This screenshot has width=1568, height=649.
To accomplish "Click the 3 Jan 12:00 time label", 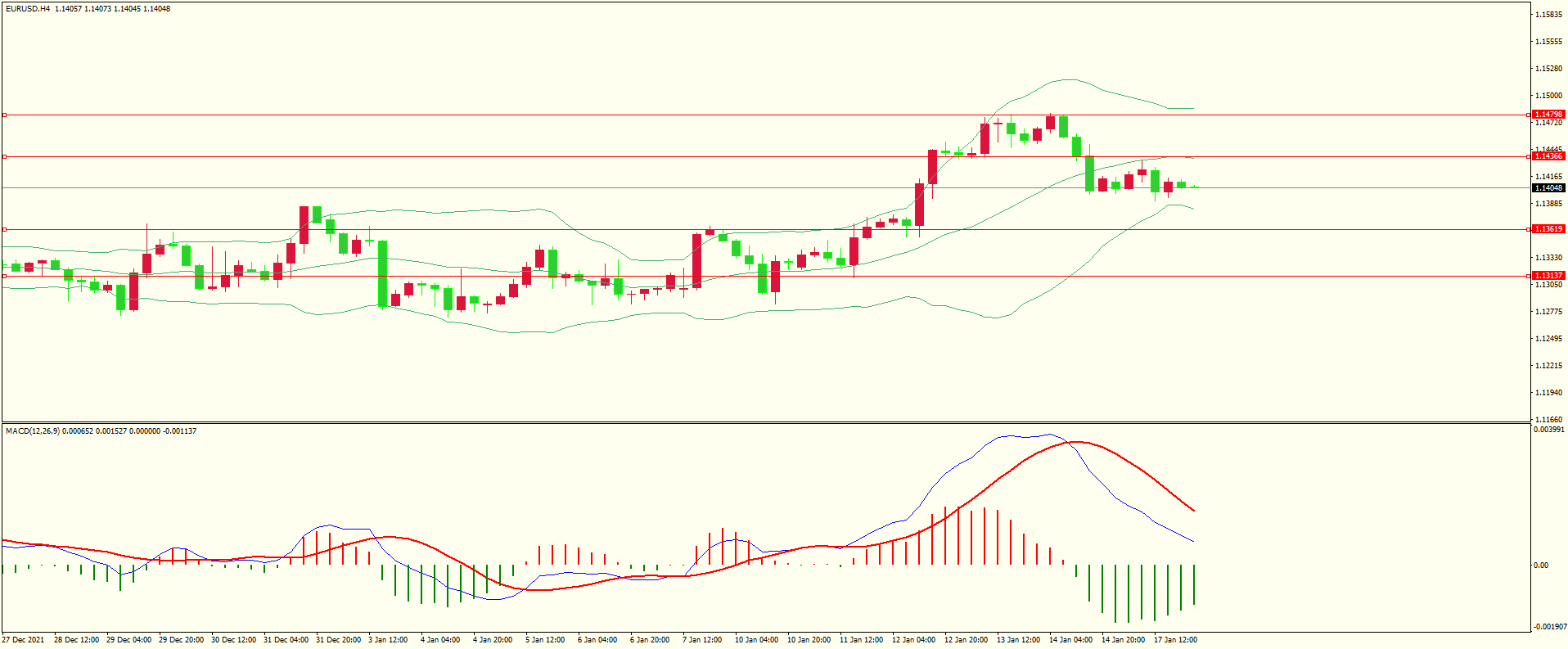I will 388,640.
